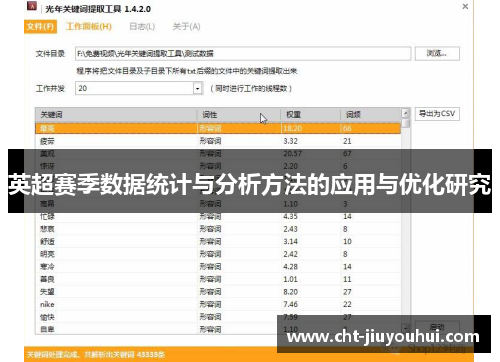Click the 浏览... browse button

[x=437, y=53]
